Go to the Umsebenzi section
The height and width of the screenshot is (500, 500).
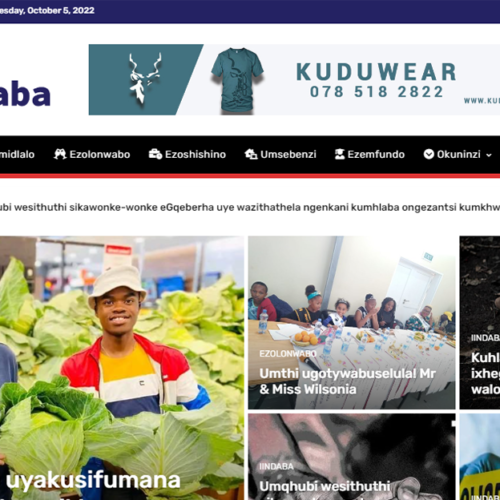[288, 154]
